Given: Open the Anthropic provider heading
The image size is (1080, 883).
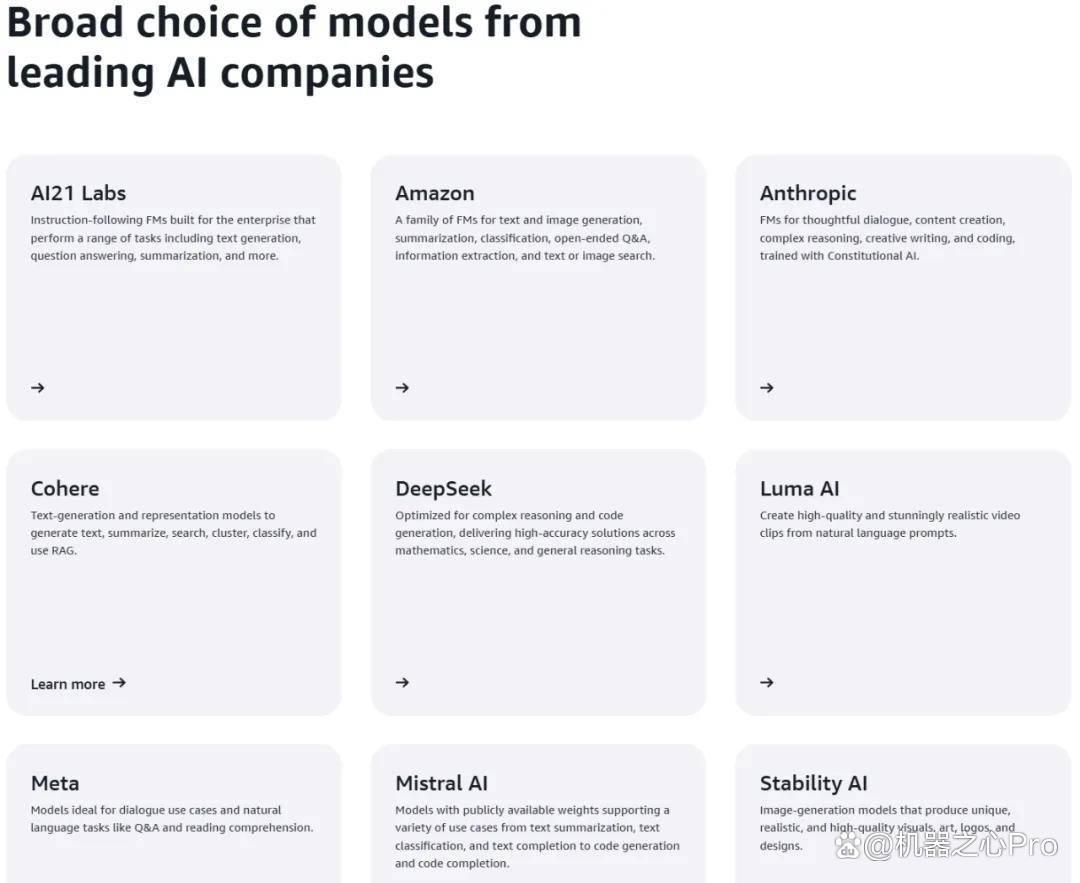Looking at the screenshot, I should click(808, 194).
